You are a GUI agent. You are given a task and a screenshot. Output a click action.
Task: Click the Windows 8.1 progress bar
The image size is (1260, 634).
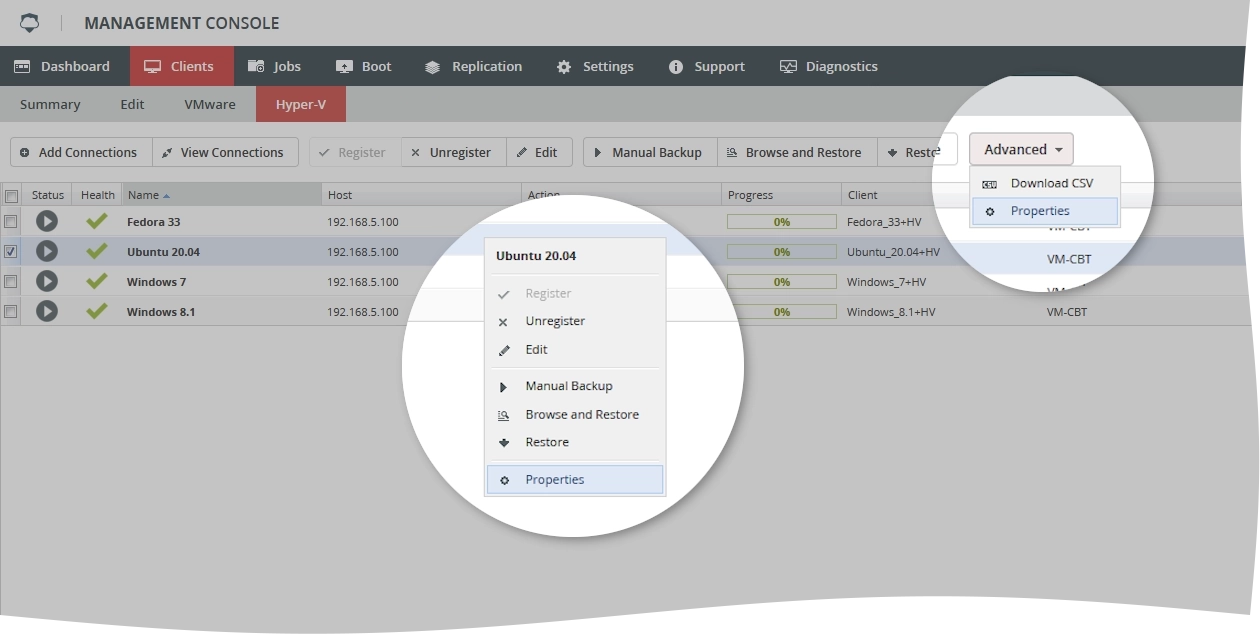(782, 312)
